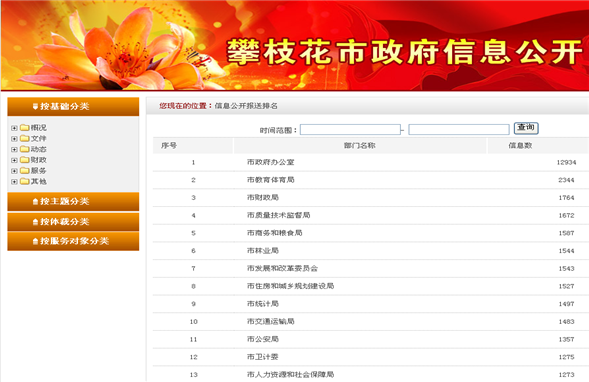
Task: Open the 概况 category label
Action: click(39, 128)
